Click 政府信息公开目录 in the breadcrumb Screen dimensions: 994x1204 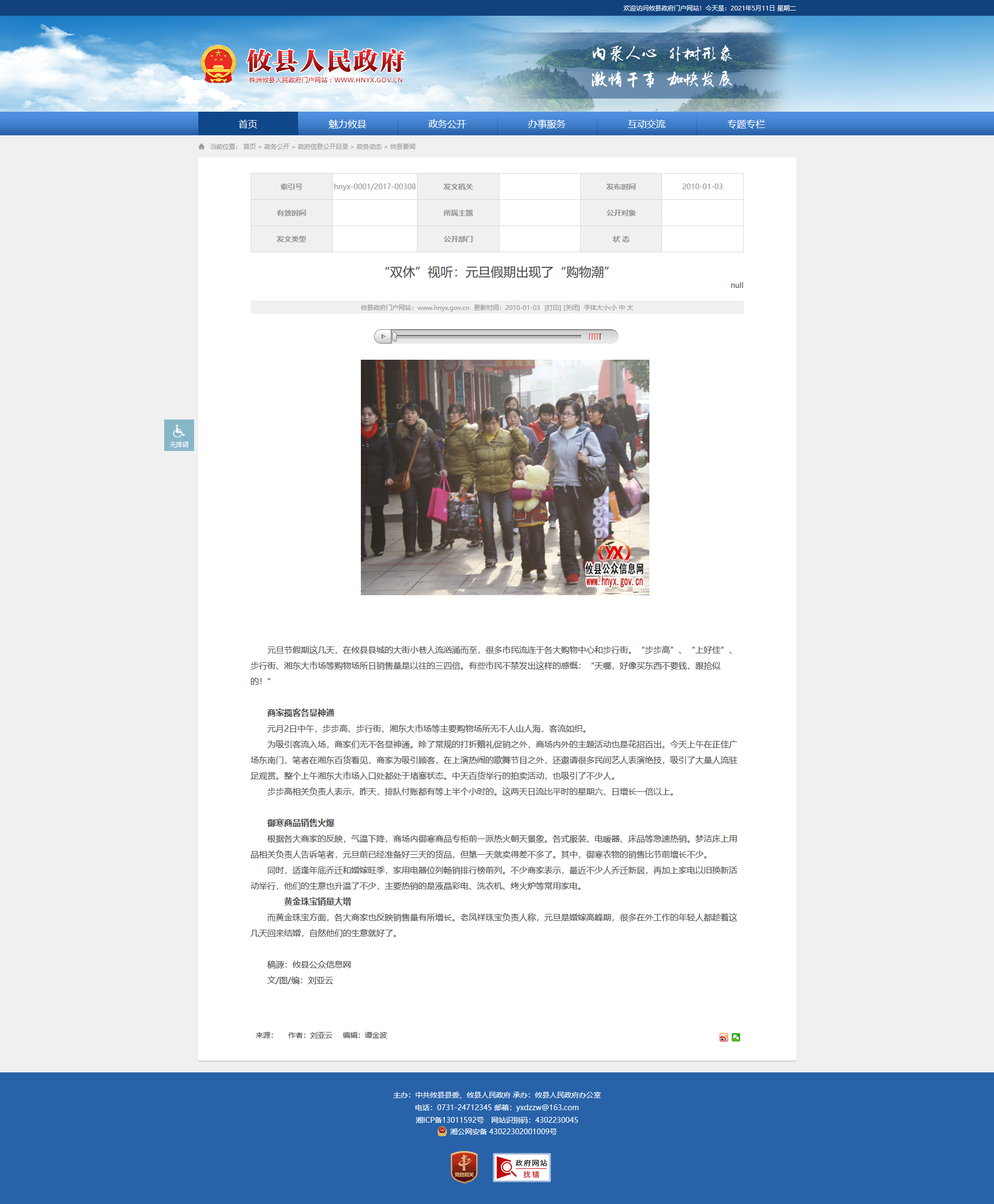[x=323, y=147]
